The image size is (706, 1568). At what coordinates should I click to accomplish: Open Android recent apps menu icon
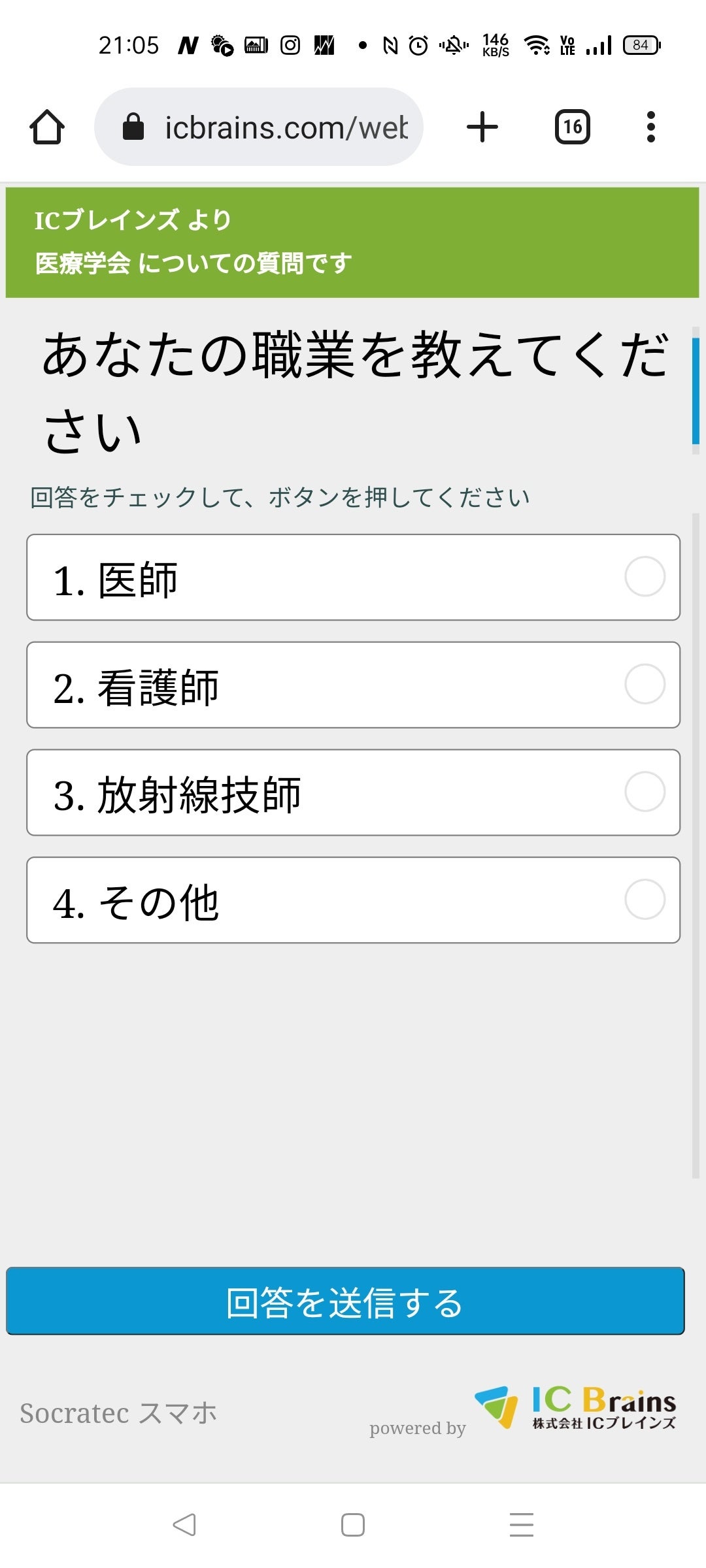pos(521,1524)
